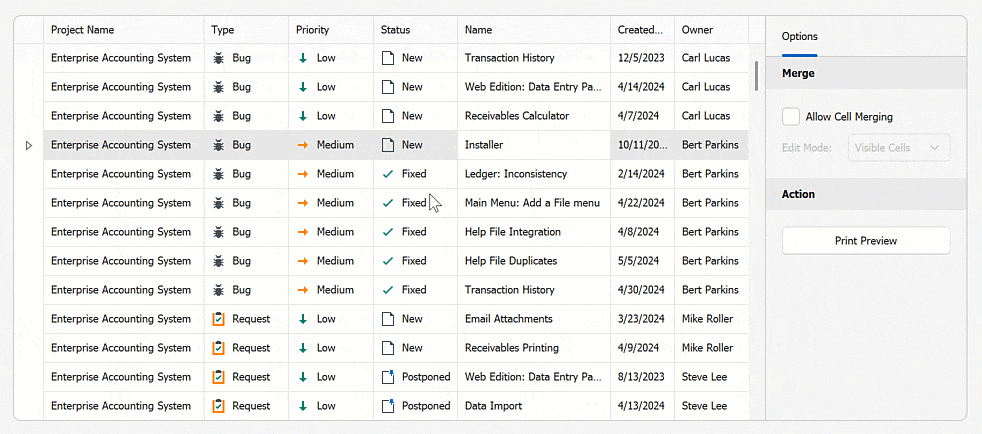The width and height of the screenshot is (982, 434).
Task: Click request clipboard icon in Email Attachments row
Action: (x=219, y=319)
